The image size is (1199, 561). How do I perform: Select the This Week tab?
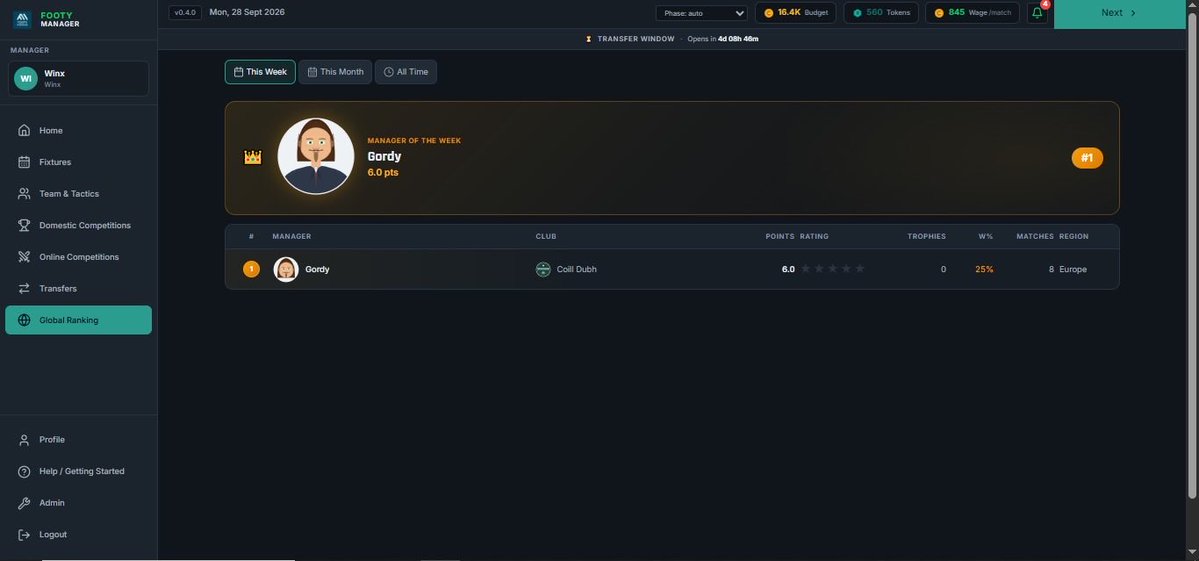tap(260, 72)
